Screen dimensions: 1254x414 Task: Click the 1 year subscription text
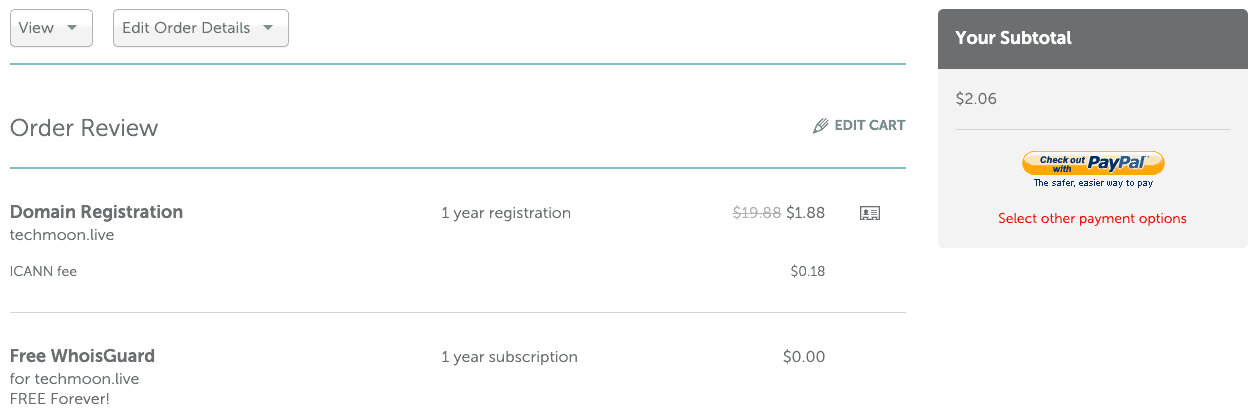coord(509,357)
